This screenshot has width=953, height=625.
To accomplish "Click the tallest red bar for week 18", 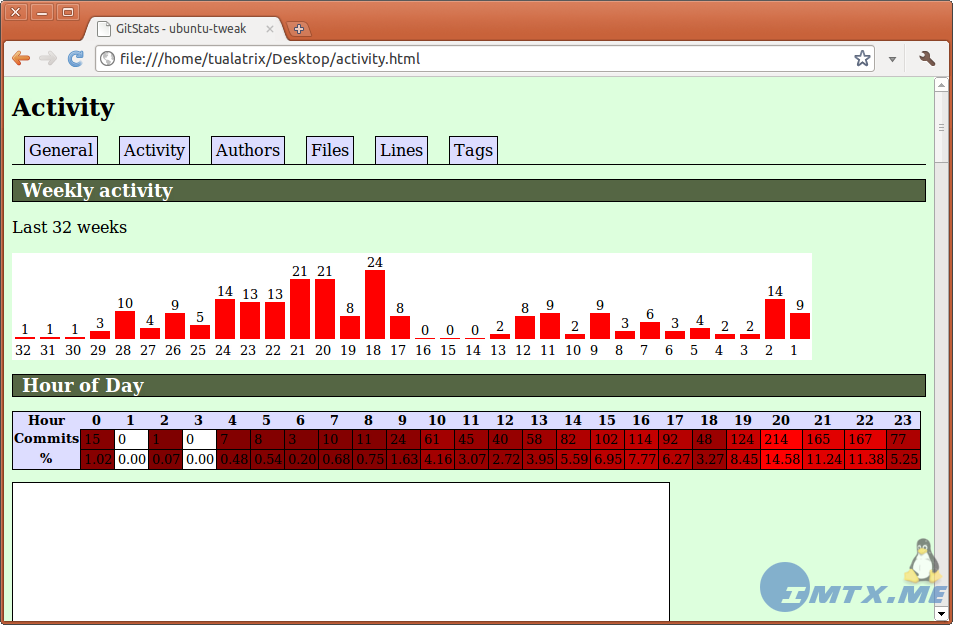I will coord(375,304).
